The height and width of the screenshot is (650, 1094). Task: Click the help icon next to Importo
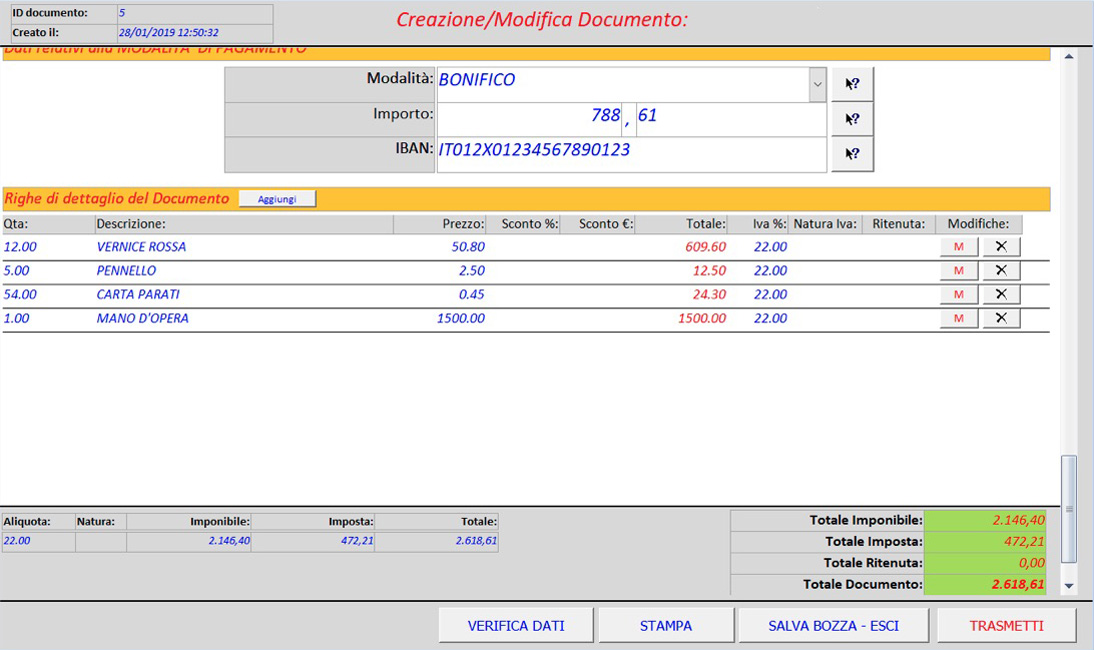[852, 119]
